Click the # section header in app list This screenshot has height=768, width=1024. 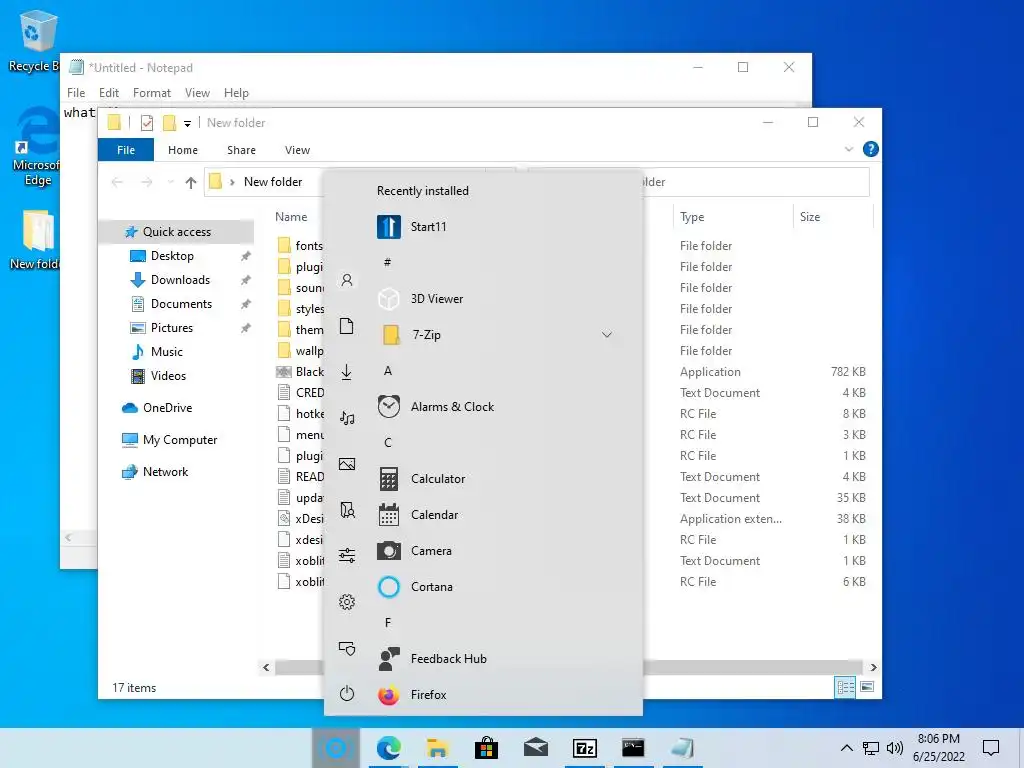(387, 262)
